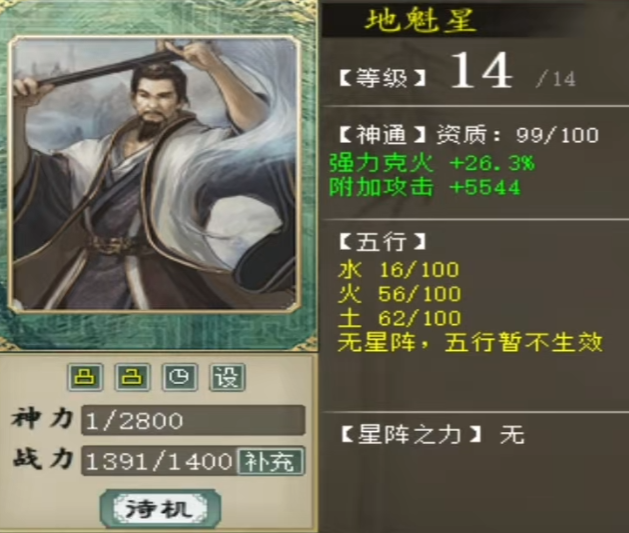Click the yellow closed-lock icon

pos(85,377)
